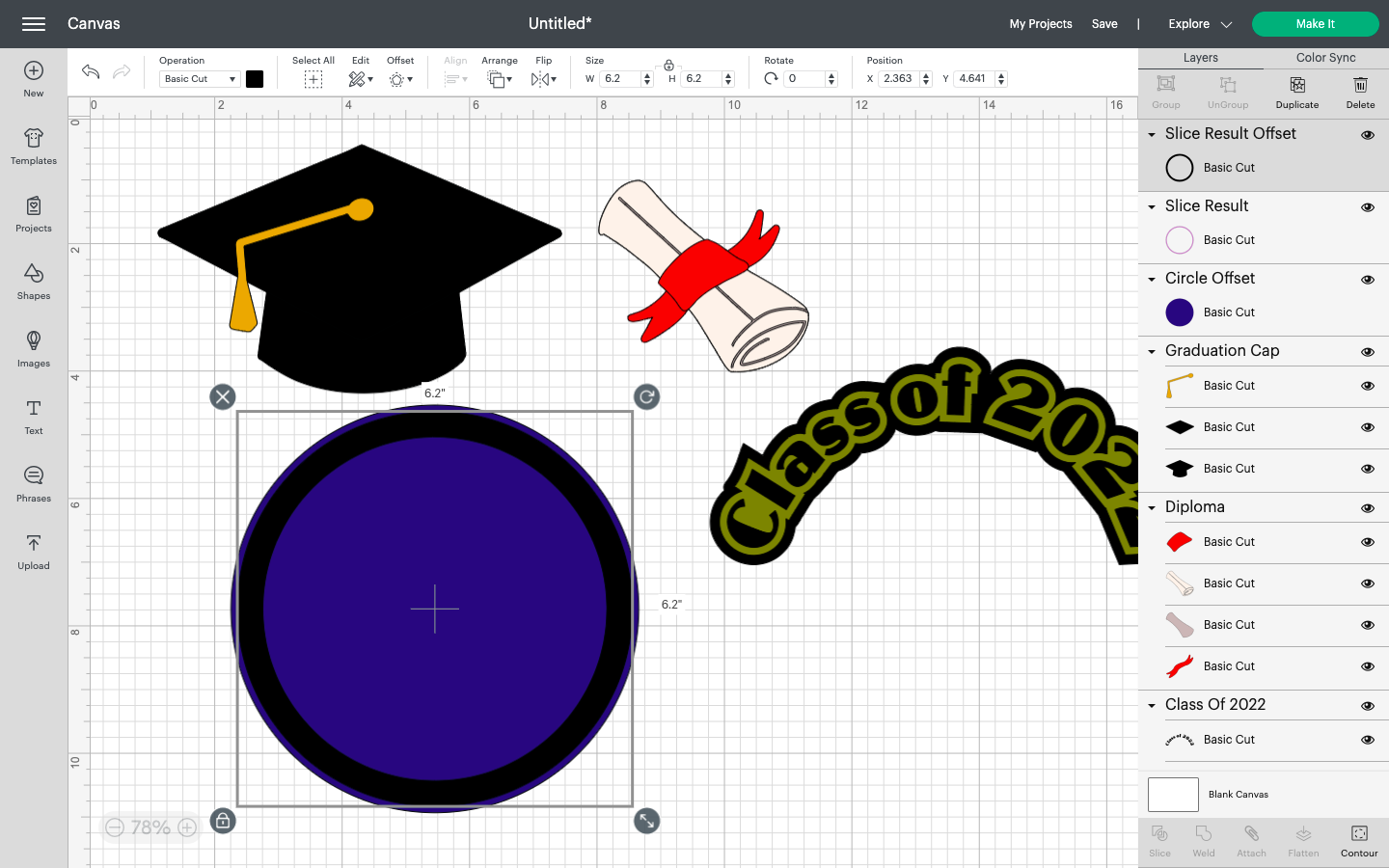Screen dimensions: 1389x868
Task: Click the Make It button
Action: coord(1316,24)
